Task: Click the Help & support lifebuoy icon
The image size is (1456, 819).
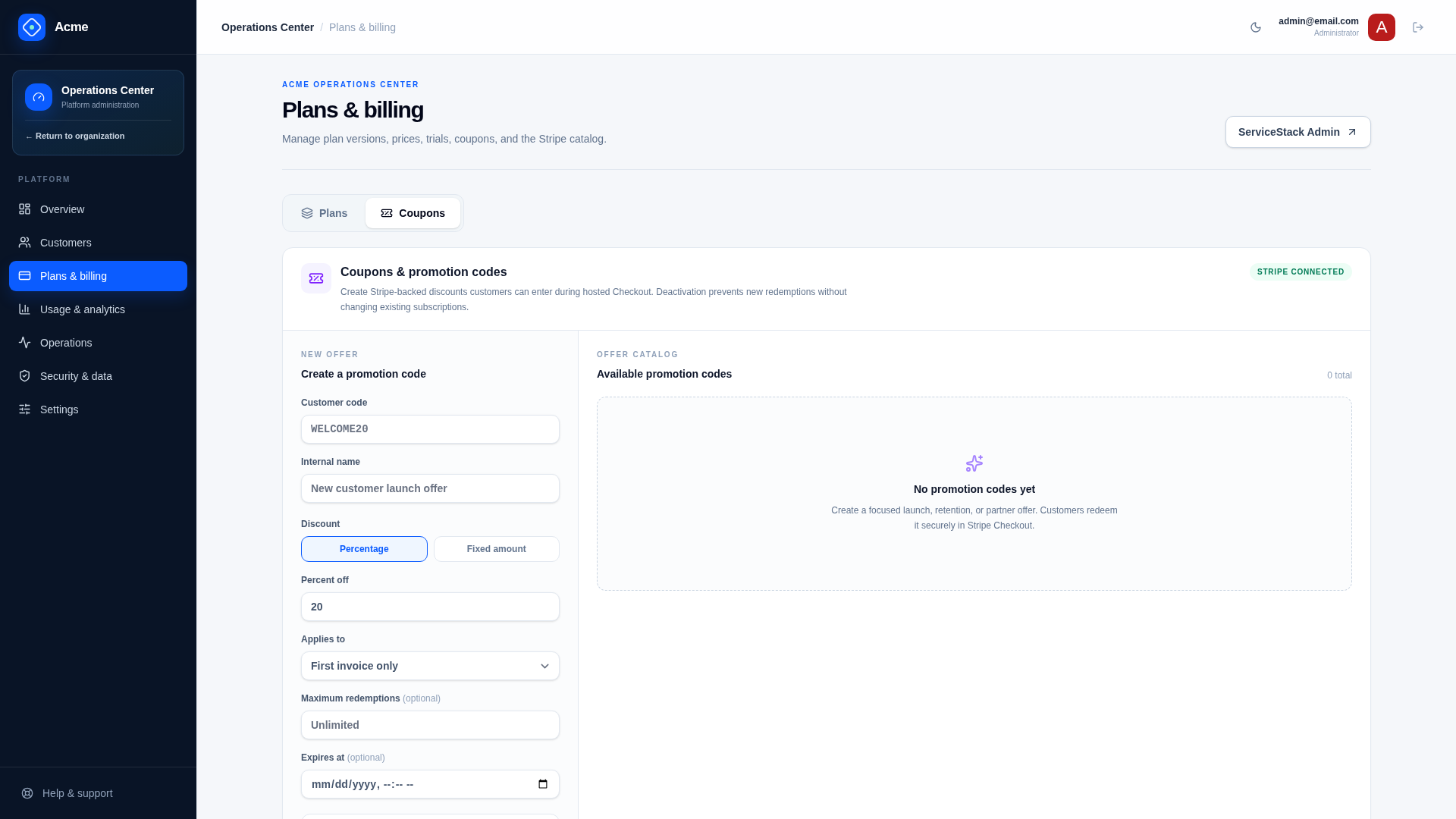Action: [x=27, y=793]
